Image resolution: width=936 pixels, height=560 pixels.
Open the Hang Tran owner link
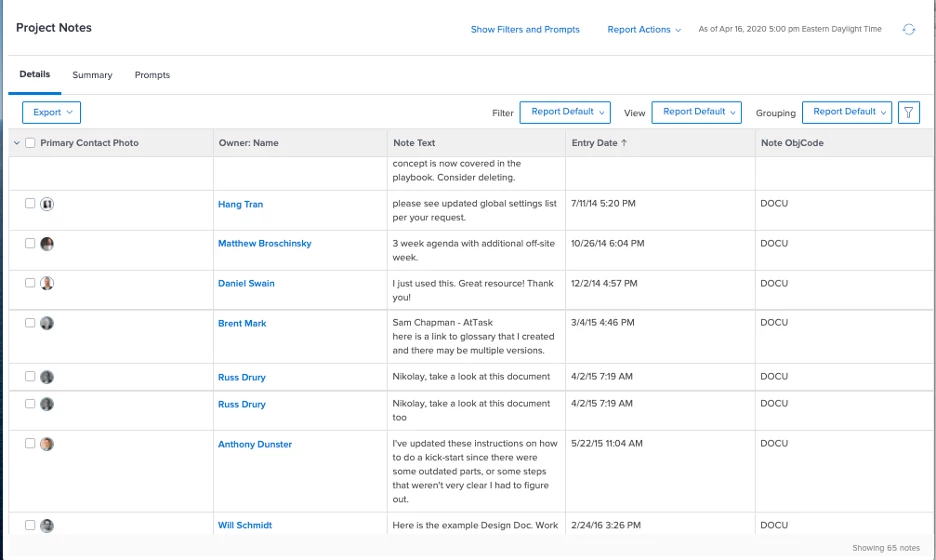[x=241, y=204]
